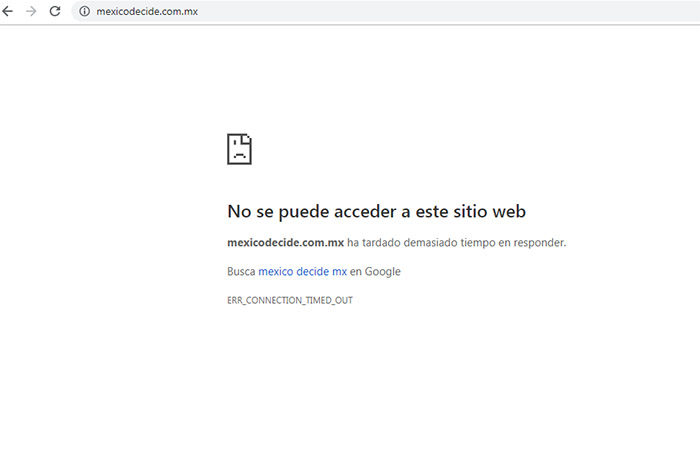This screenshot has width=700, height=466.
Task: Click the browser back arrow
Action: tap(11, 11)
